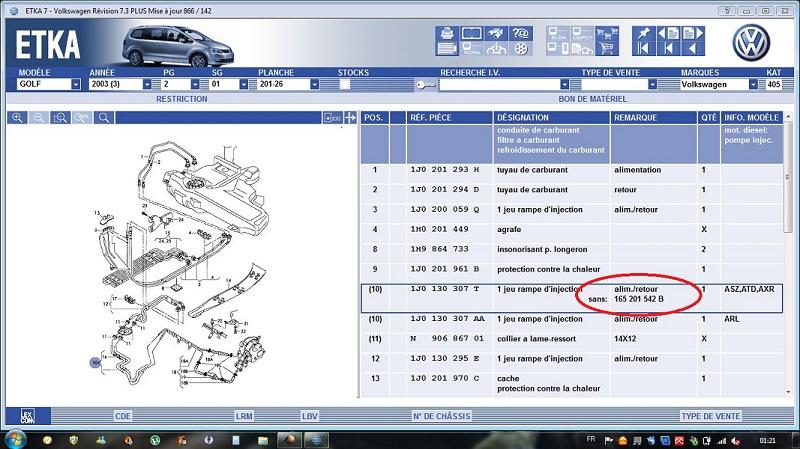Click the volume icon in the system tray

(x=736, y=440)
